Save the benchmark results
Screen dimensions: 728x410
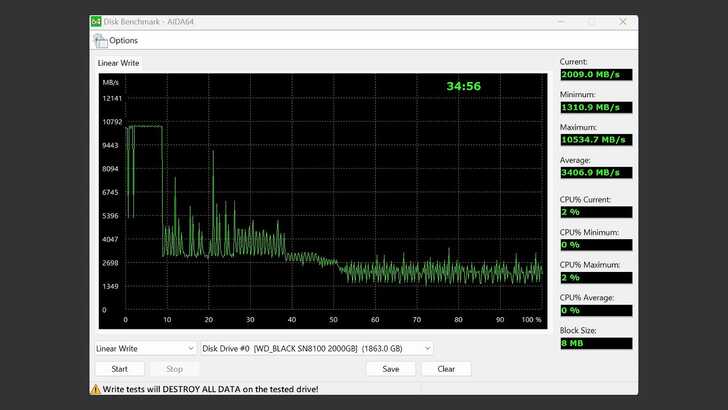[391, 369]
